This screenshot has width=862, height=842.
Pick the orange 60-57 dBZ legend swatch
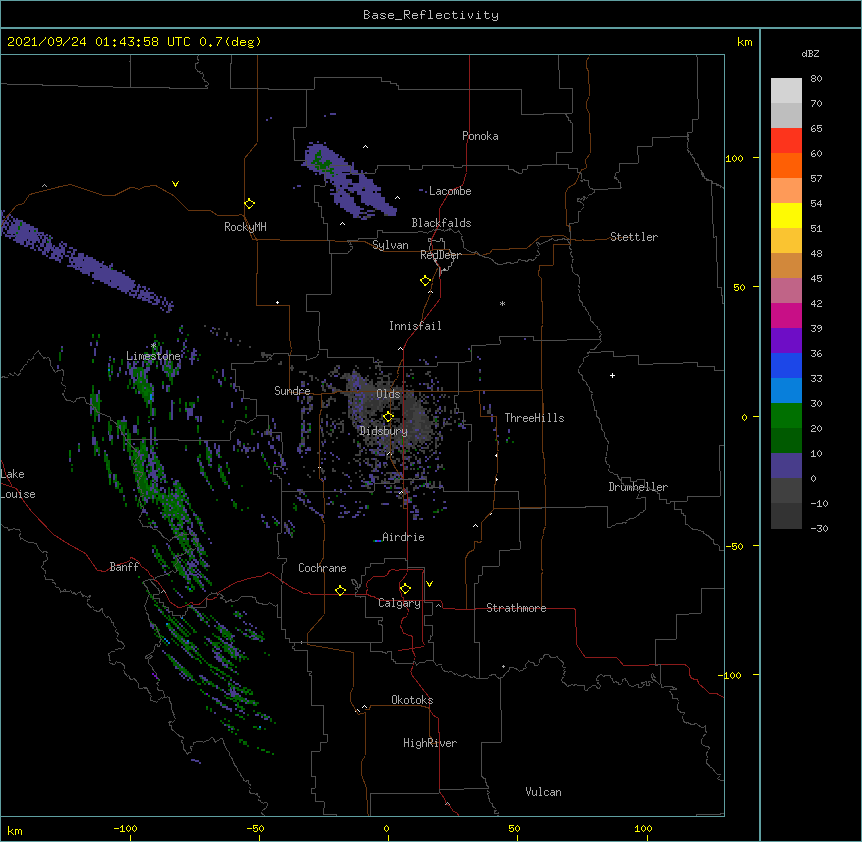(786, 165)
